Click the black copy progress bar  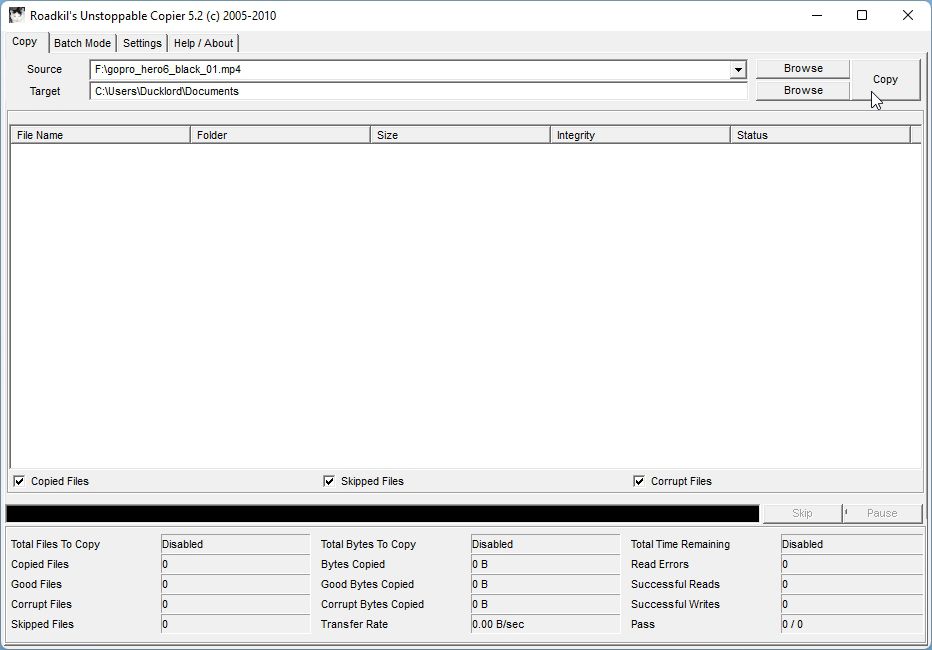click(382, 513)
